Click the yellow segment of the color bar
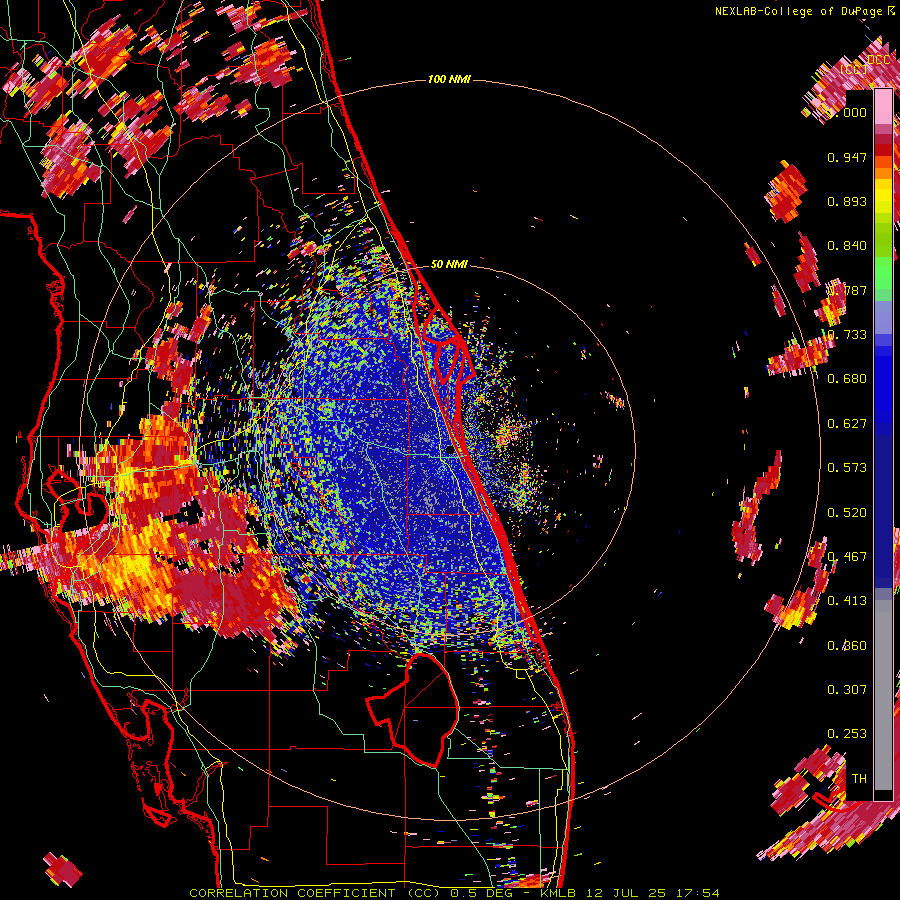 (x=883, y=197)
